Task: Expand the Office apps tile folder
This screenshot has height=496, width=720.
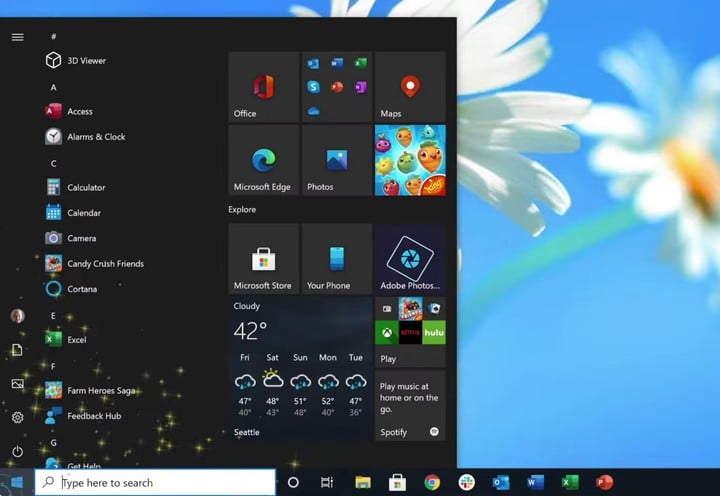Action: tap(337, 87)
